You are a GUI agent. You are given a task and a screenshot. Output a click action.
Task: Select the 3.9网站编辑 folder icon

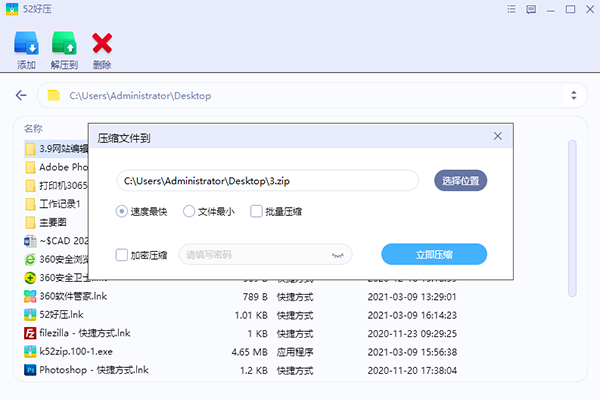pyautogui.click(x=30, y=149)
